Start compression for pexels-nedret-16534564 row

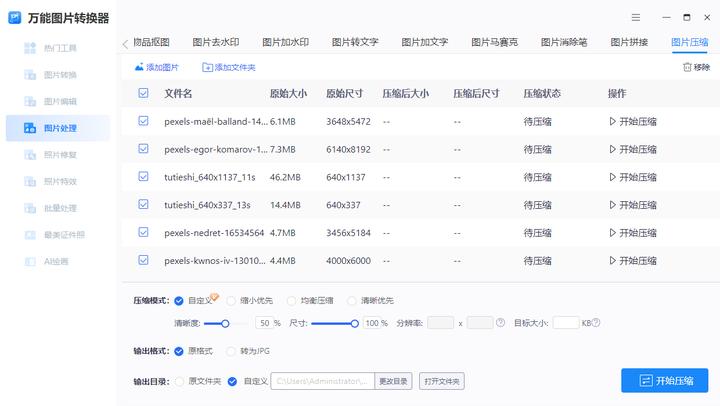point(633,233)
